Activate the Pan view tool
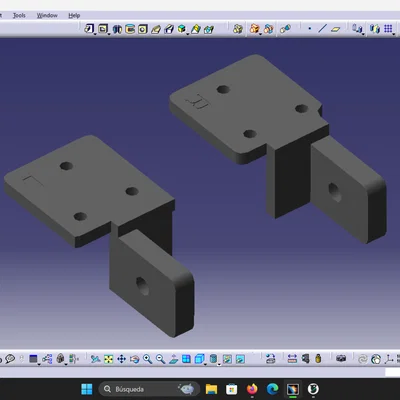Viewport: 400px width, 400px height. click(x=121, y=359)
